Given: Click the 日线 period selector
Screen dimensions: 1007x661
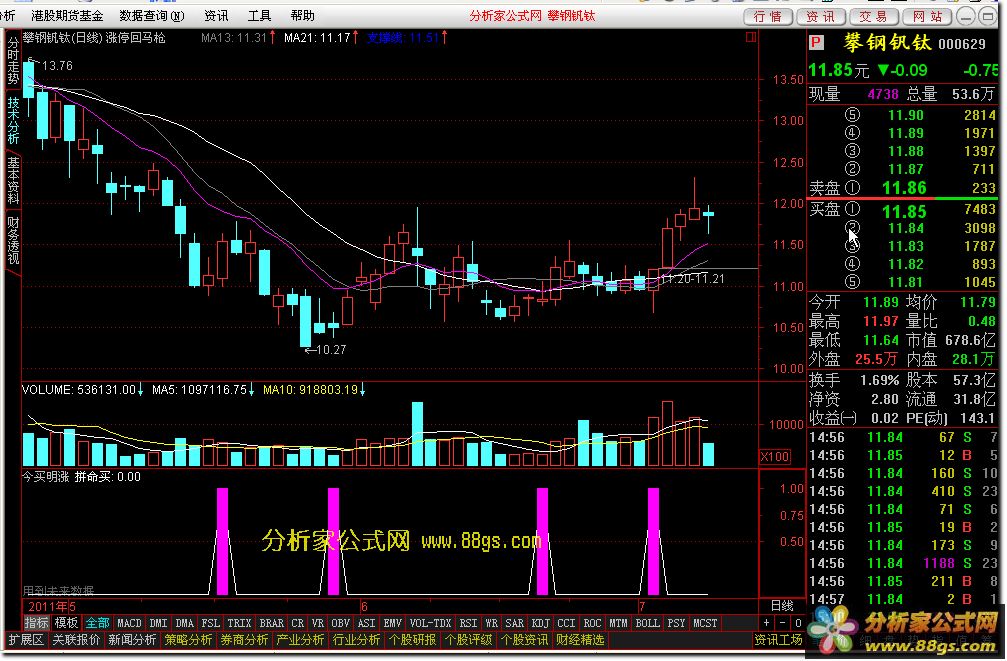Looking at the screenshot, I should click(782, 605).
